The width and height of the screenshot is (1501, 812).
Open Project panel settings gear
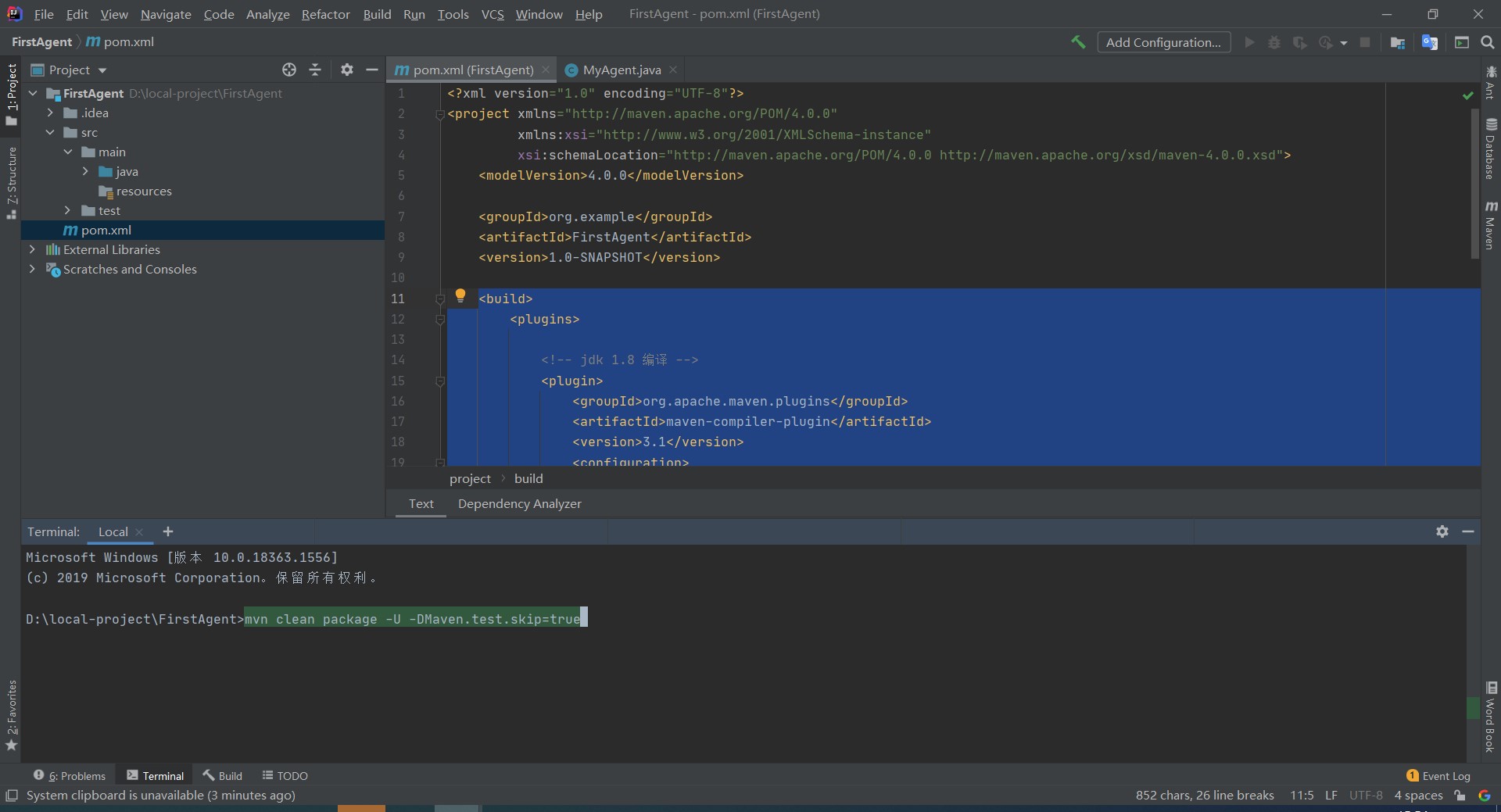tap(347, 70)
